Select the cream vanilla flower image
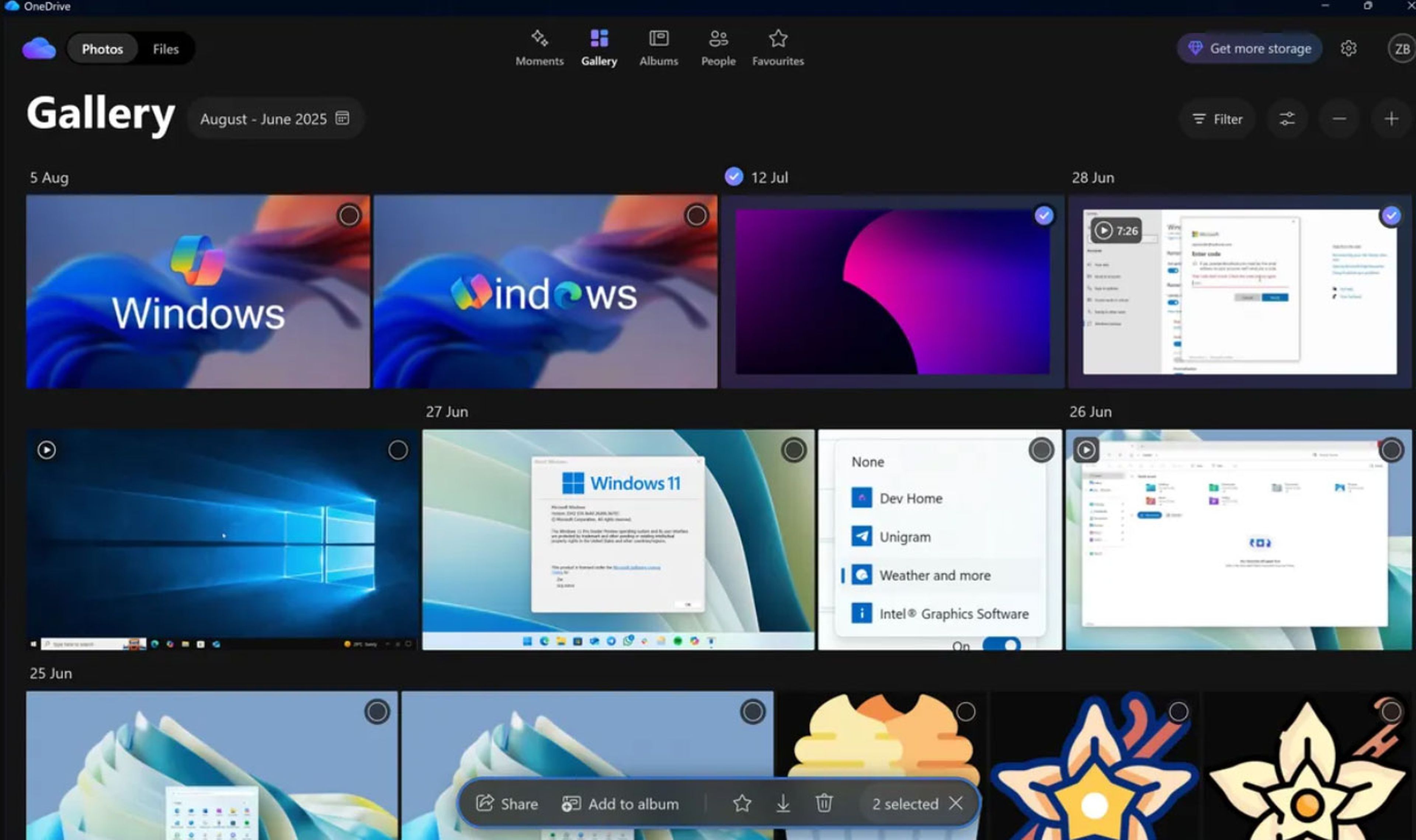This screenshot has width=1416, height=840. [x=1391, y=711]
